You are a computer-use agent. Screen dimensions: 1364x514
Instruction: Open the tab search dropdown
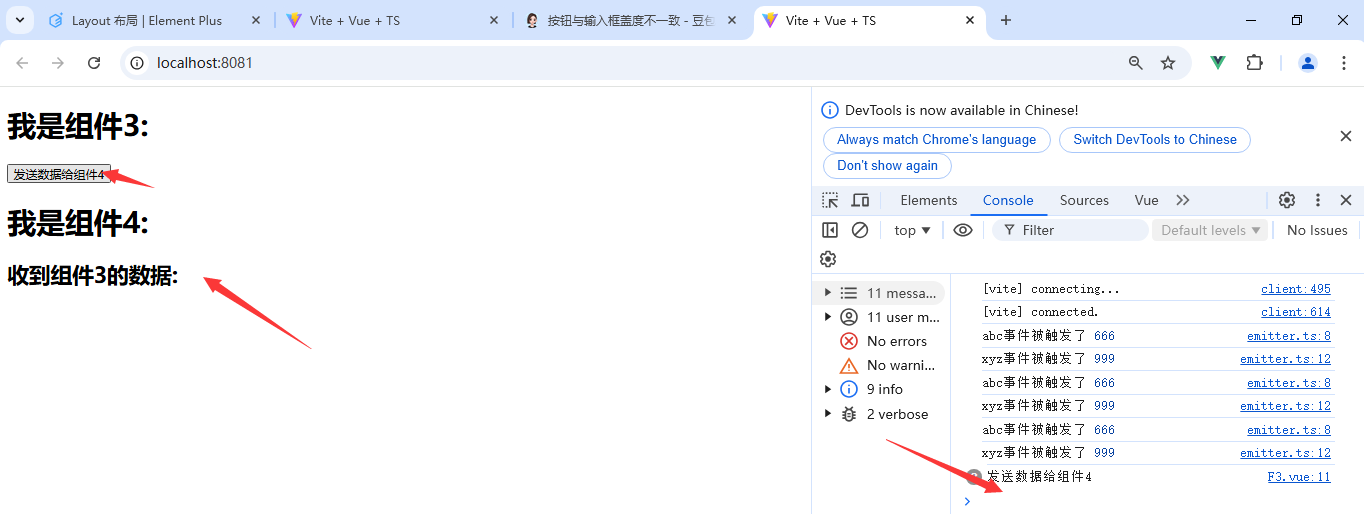pos(19,20)
